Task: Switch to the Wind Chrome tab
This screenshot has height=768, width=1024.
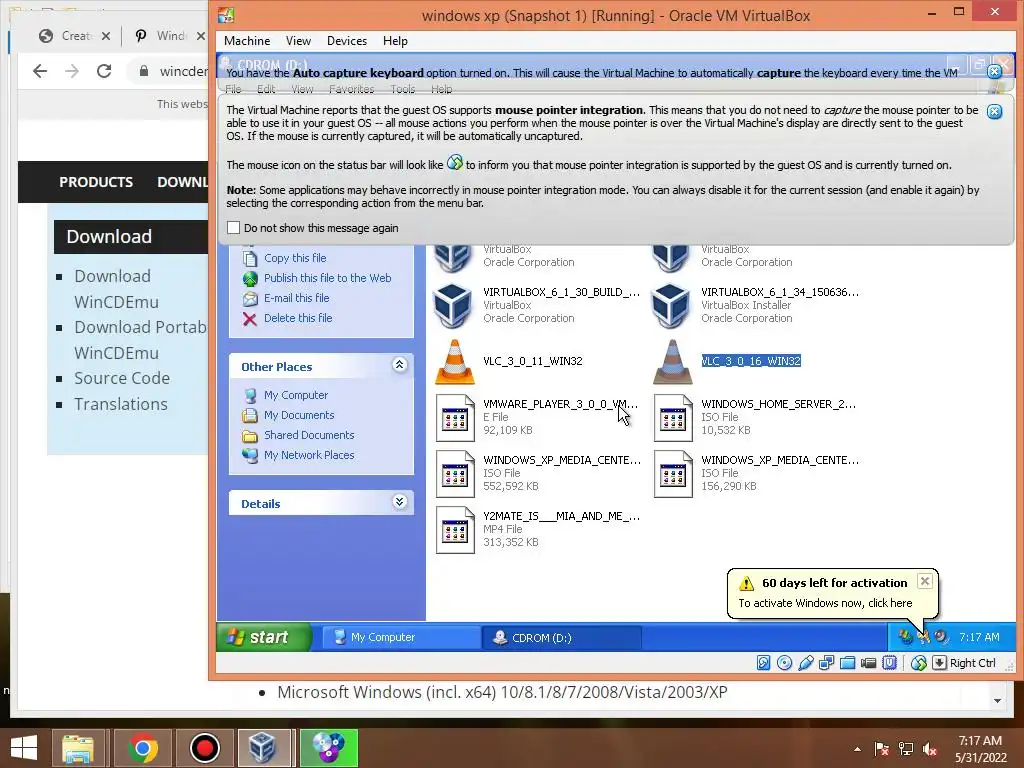Action: 168,36
